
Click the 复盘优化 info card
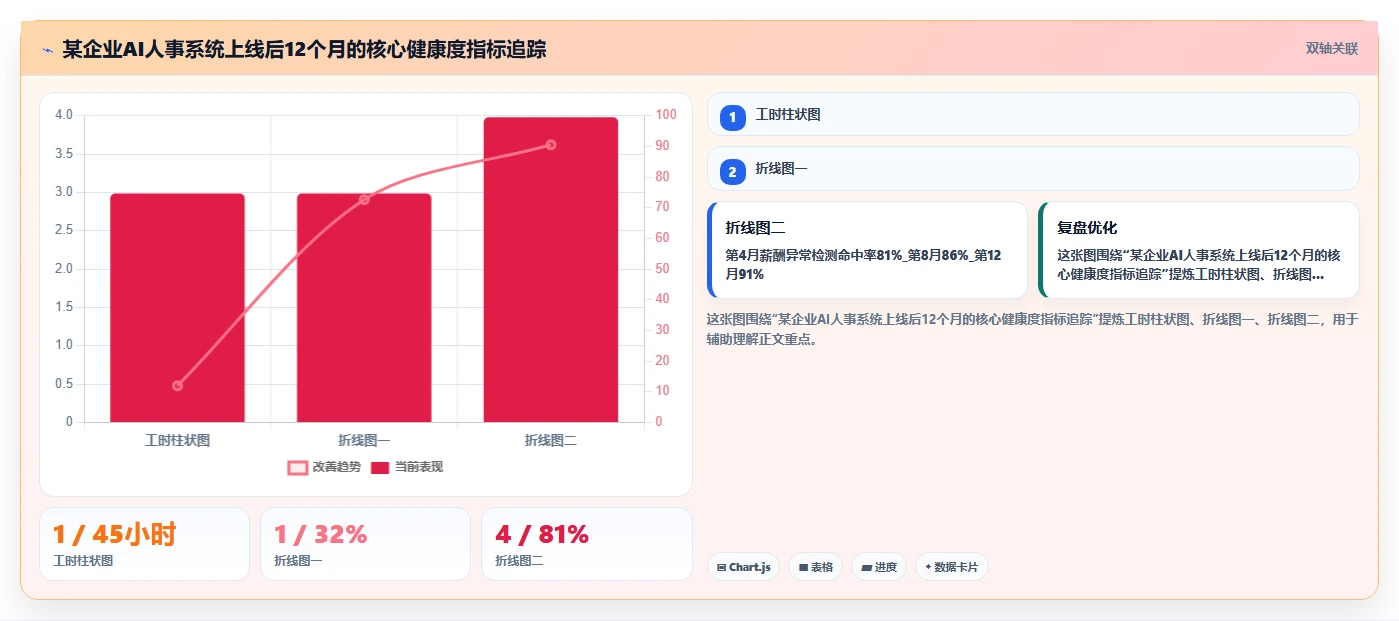pyautogui.click(x=1199, y=250)
